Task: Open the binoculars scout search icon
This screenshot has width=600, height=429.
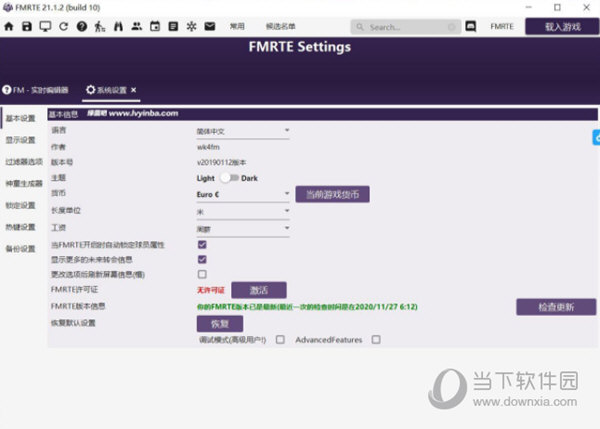Action: tap(118, 26)
